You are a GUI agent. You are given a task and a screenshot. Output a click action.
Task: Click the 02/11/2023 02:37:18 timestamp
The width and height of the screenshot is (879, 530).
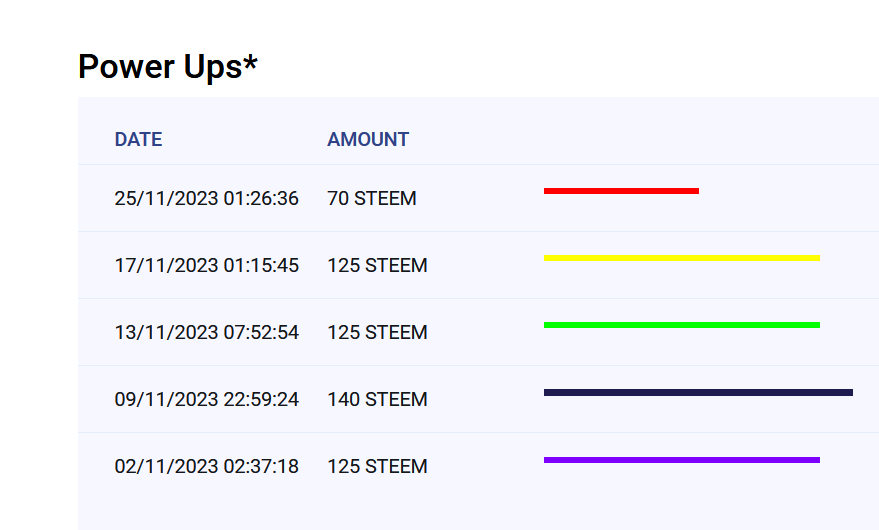(206, 467)
